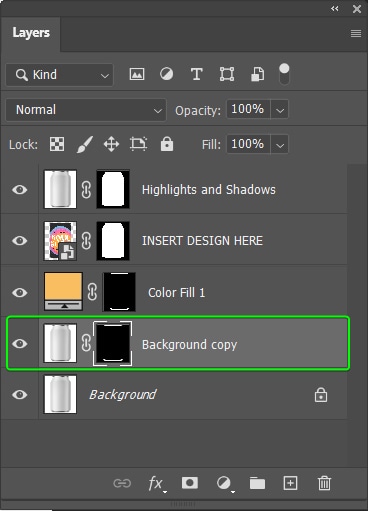Open the fx layer style menu
Screen dimensions: 368x511
[157, 483]
